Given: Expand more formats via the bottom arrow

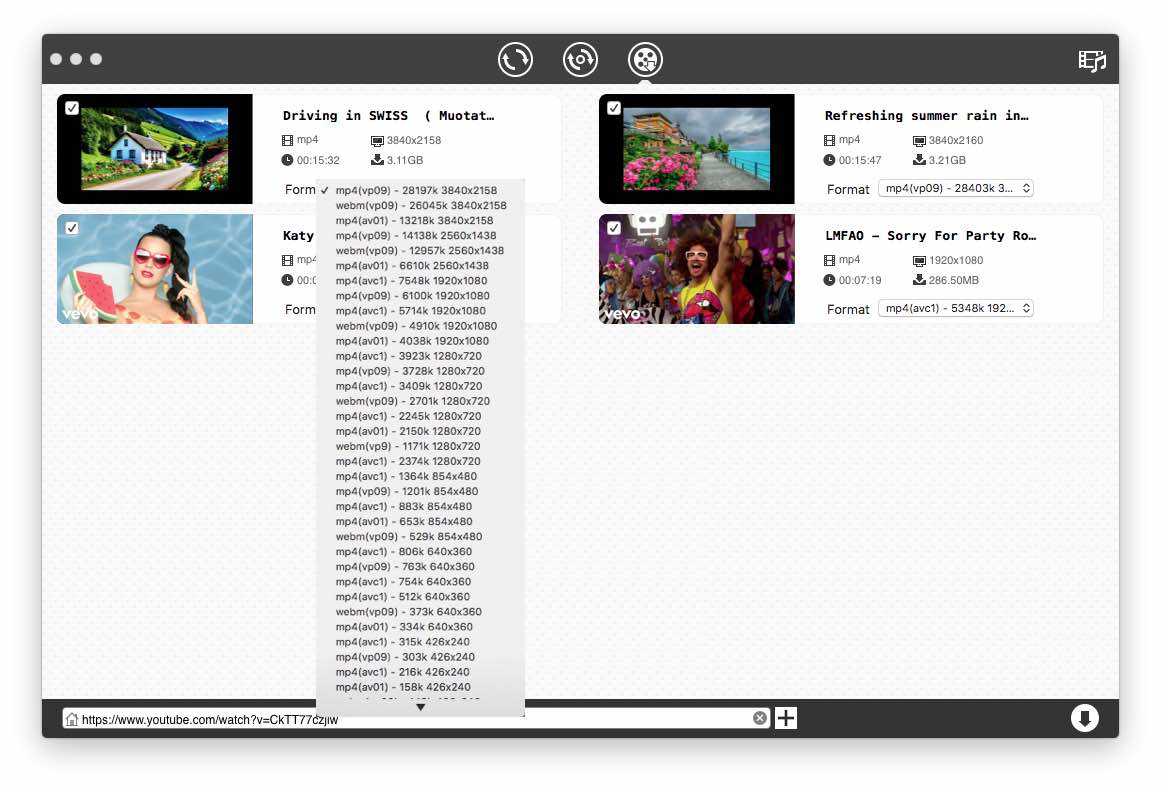Looking at the screenshot, I should tap(421, 707).
